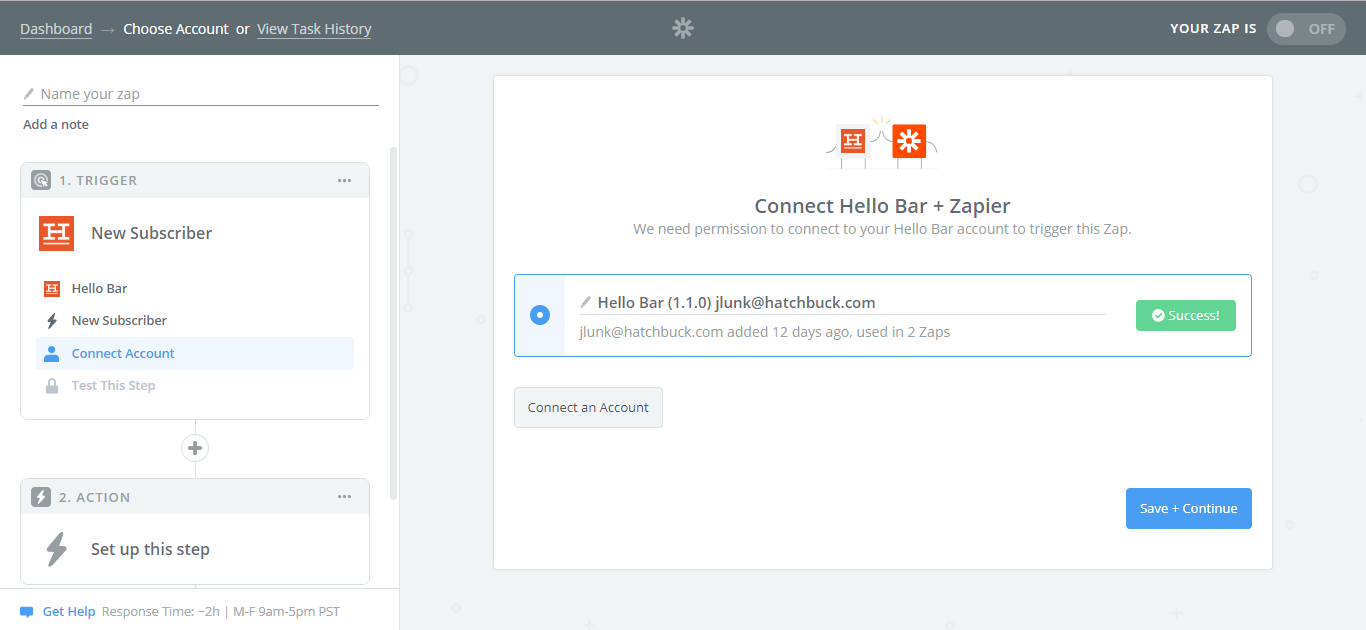Select the jlunk@hatchbuck.com account radio button
Image resolution: width=1366 pixels, height=630 pixels.
[539, 314]
